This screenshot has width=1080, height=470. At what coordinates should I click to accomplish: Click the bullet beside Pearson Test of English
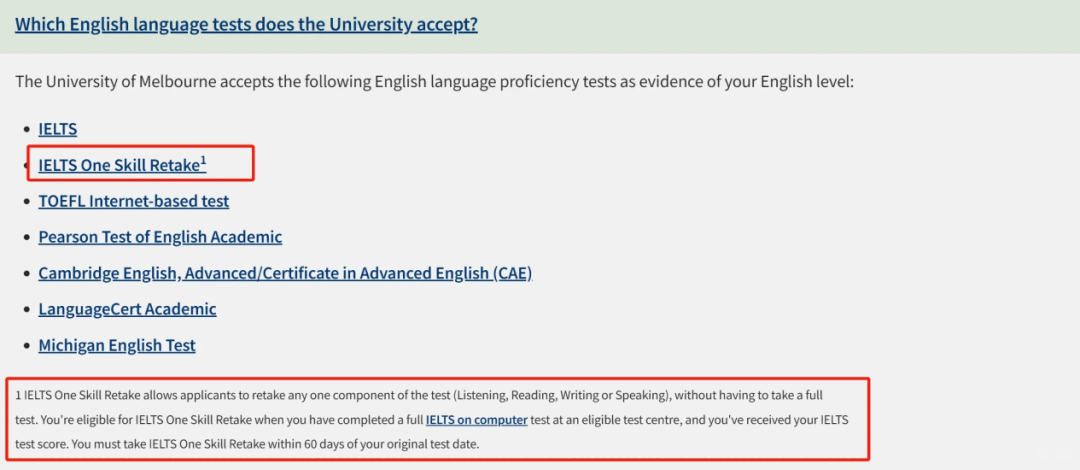[26, 238]
